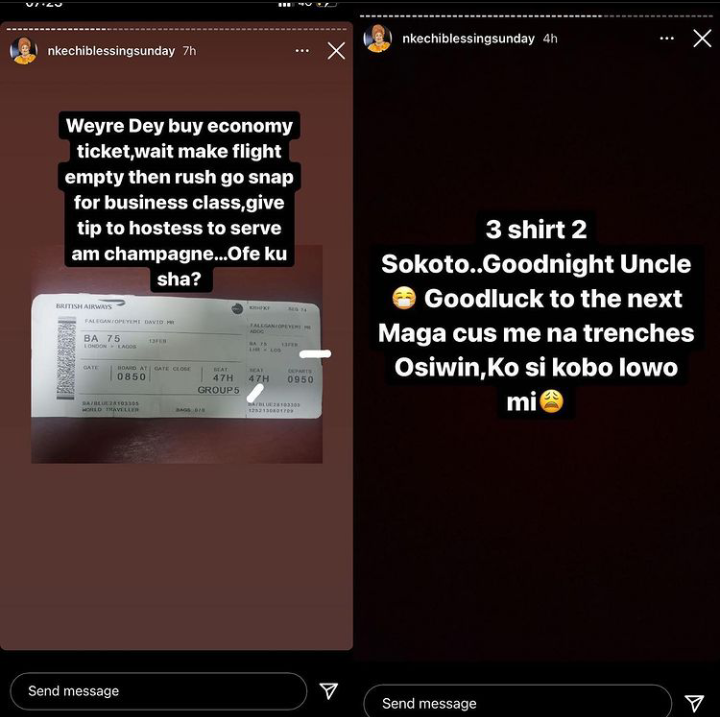This screenshot has height=717, width=720.
Task: Open more options on the 7h story
Action: click(302, 51)
